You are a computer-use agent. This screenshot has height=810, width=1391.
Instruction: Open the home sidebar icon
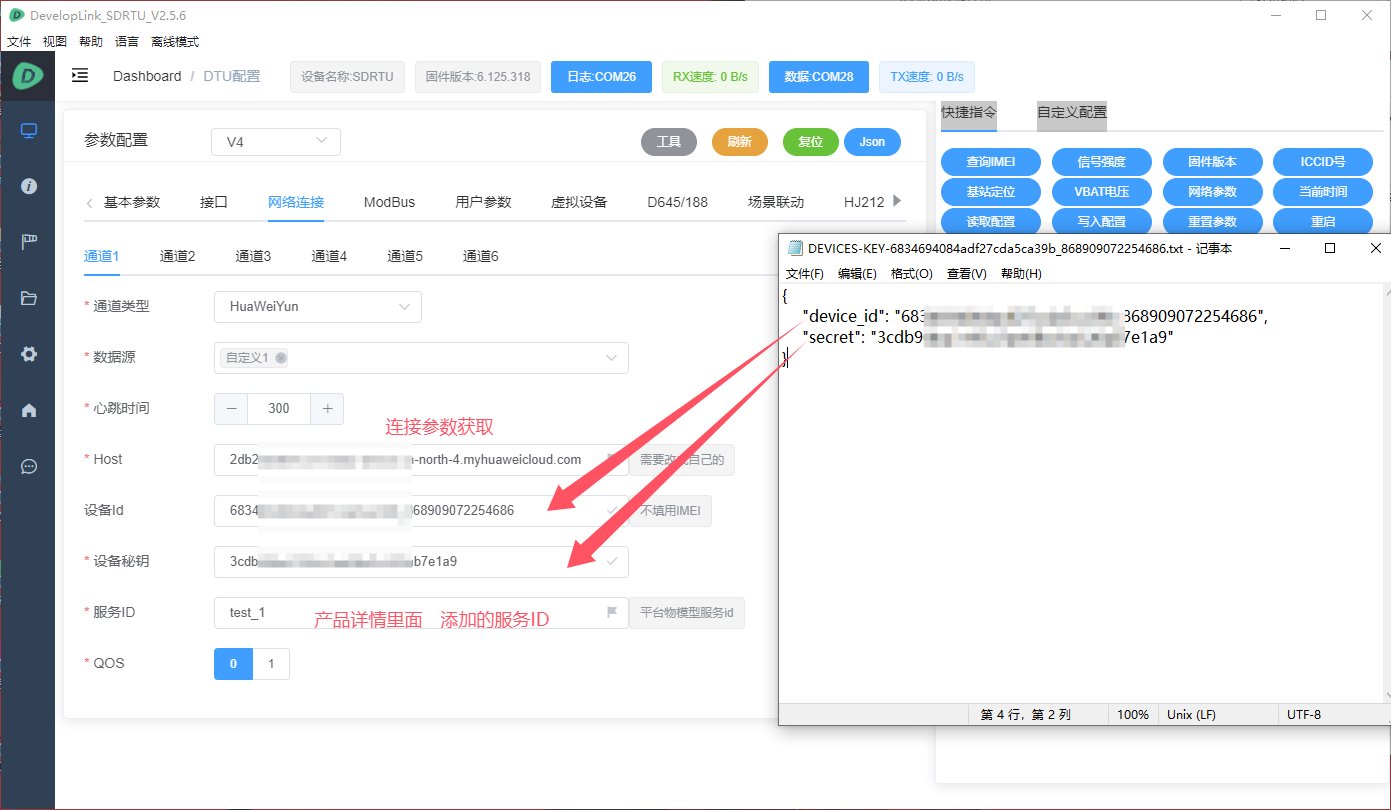click(28, 410)
